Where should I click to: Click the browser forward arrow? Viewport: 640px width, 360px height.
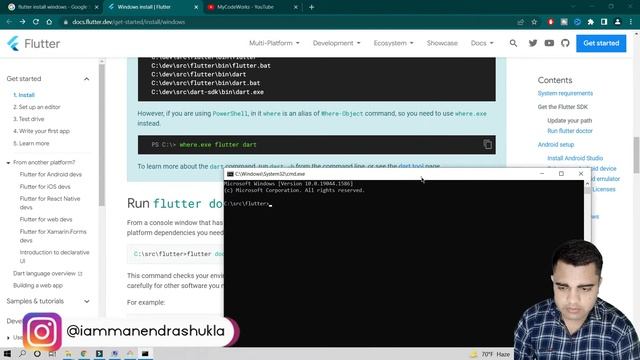(22, 22)
